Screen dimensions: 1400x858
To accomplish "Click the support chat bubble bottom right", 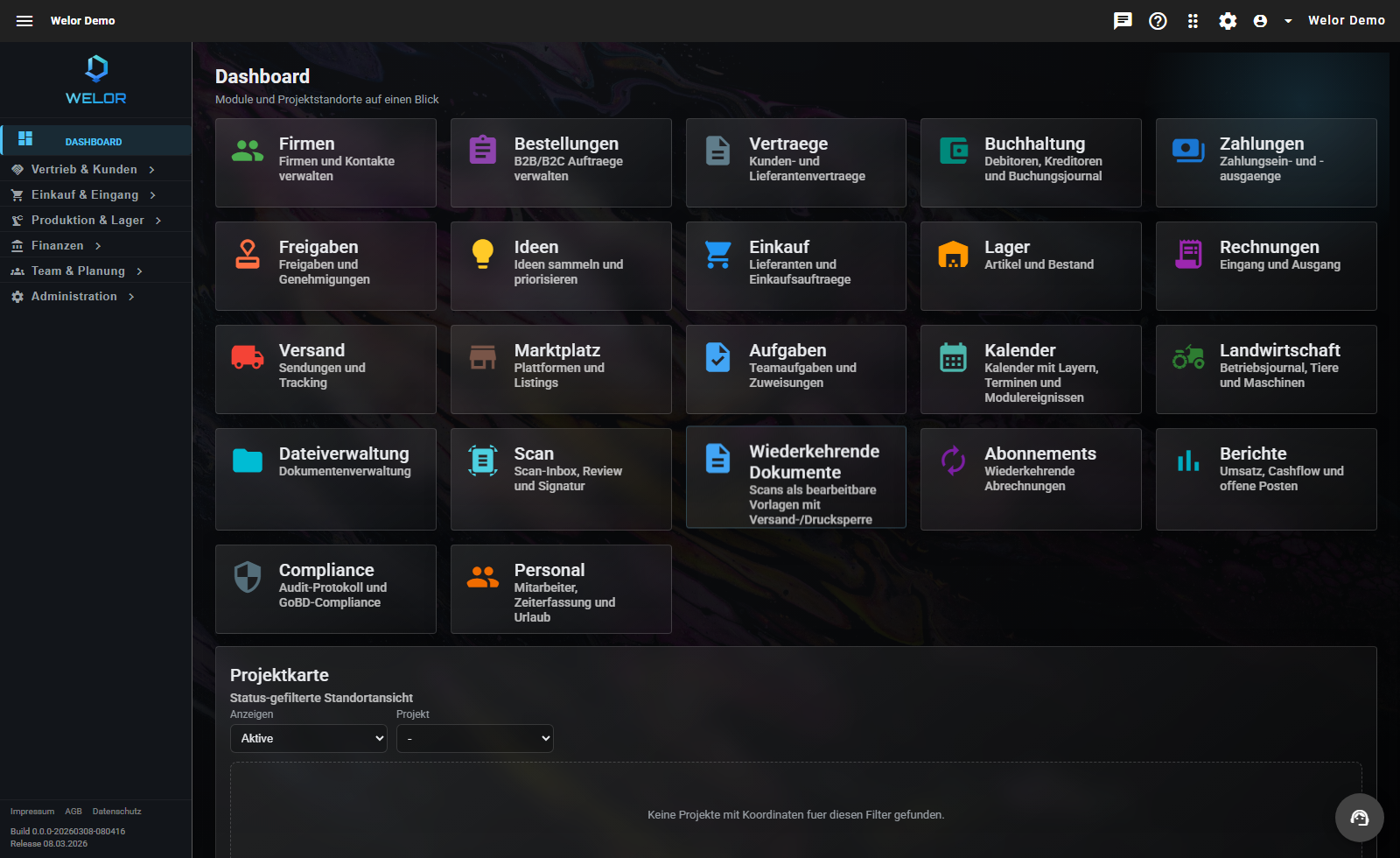I will pos(1359,818).
